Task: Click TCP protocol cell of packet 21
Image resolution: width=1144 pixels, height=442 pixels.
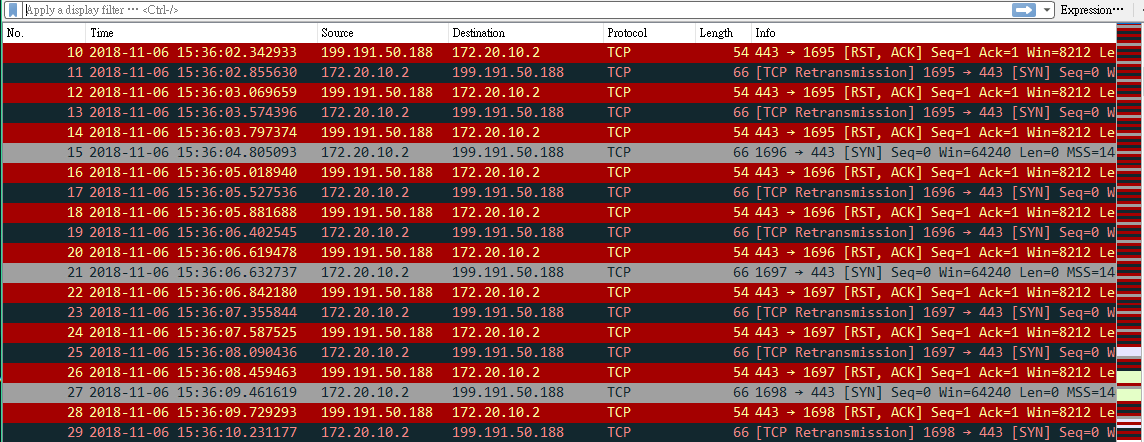Action: 618,272
